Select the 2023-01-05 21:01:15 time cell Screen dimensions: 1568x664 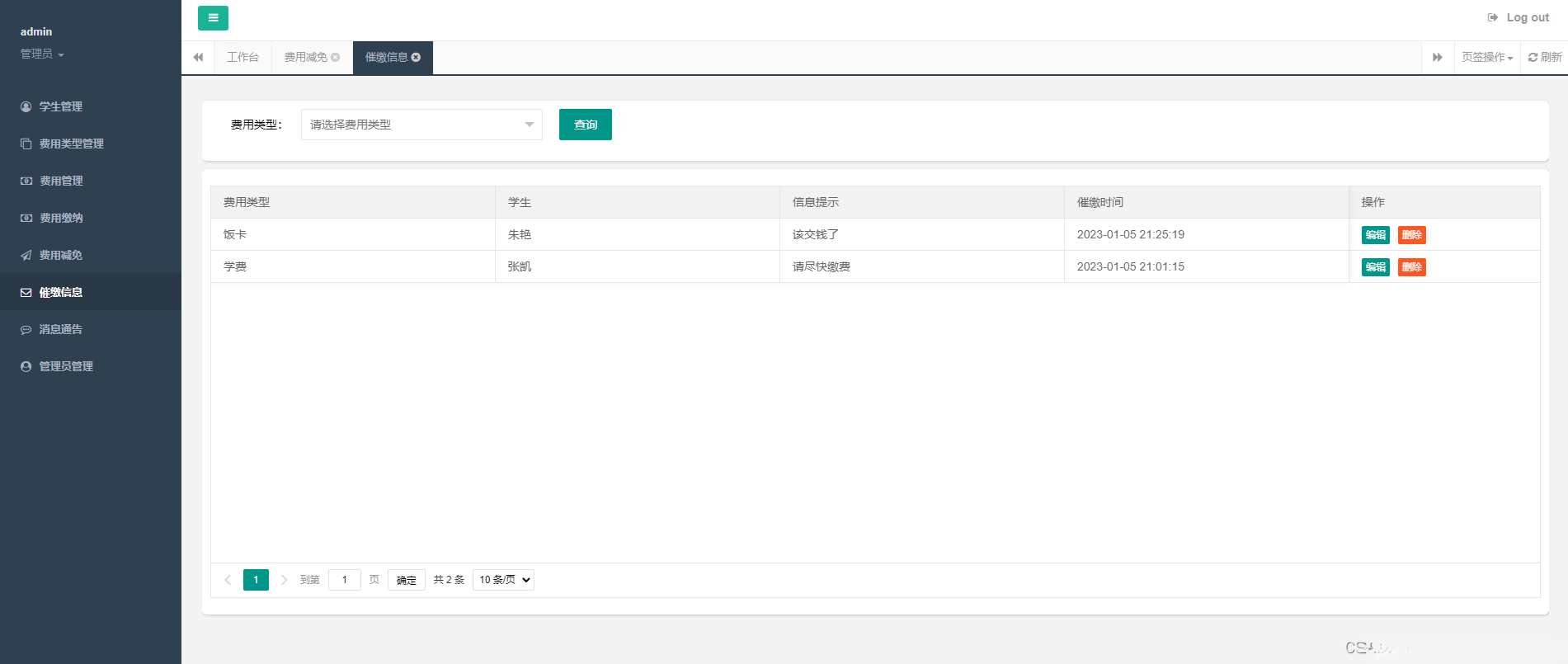tap(1207, 266)
